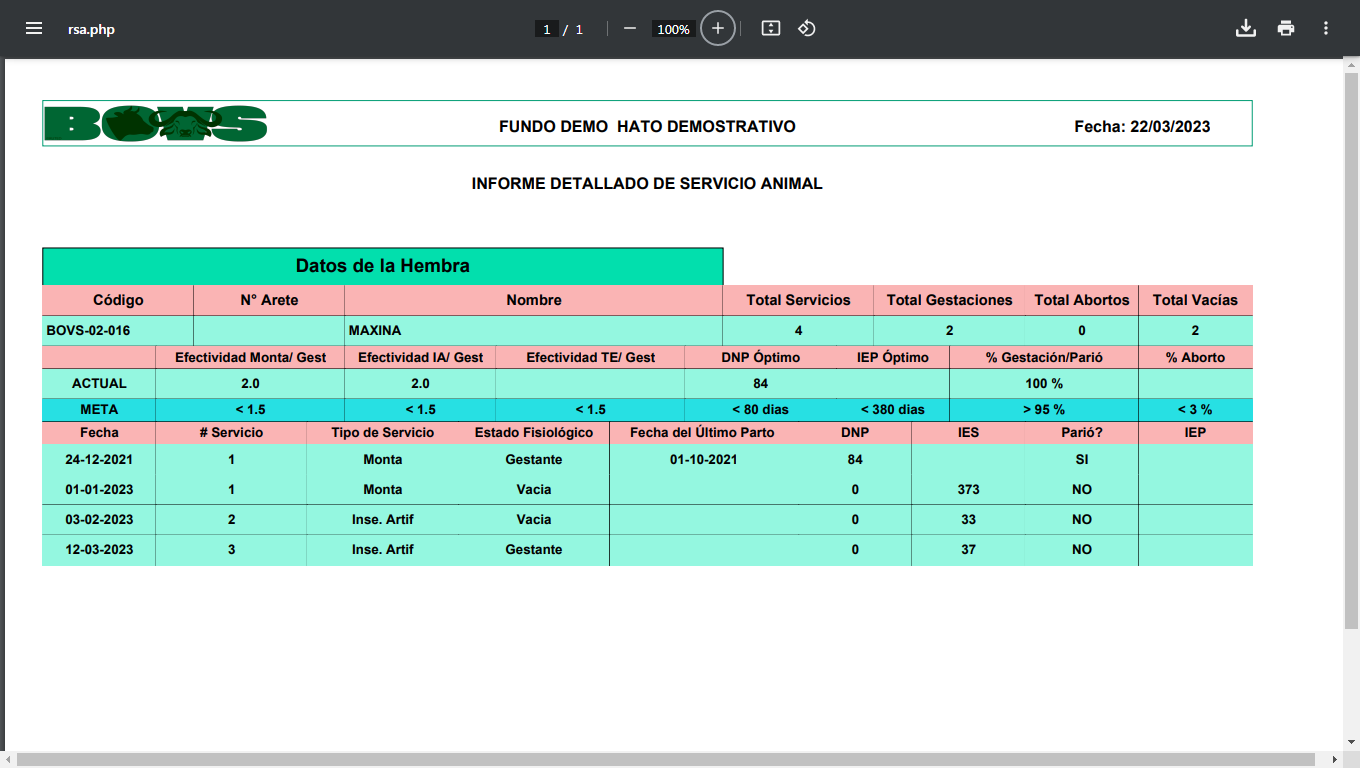Print the document with the printer icon
This screenshot has width=1360, height=768.
[x=1286, y=29]
